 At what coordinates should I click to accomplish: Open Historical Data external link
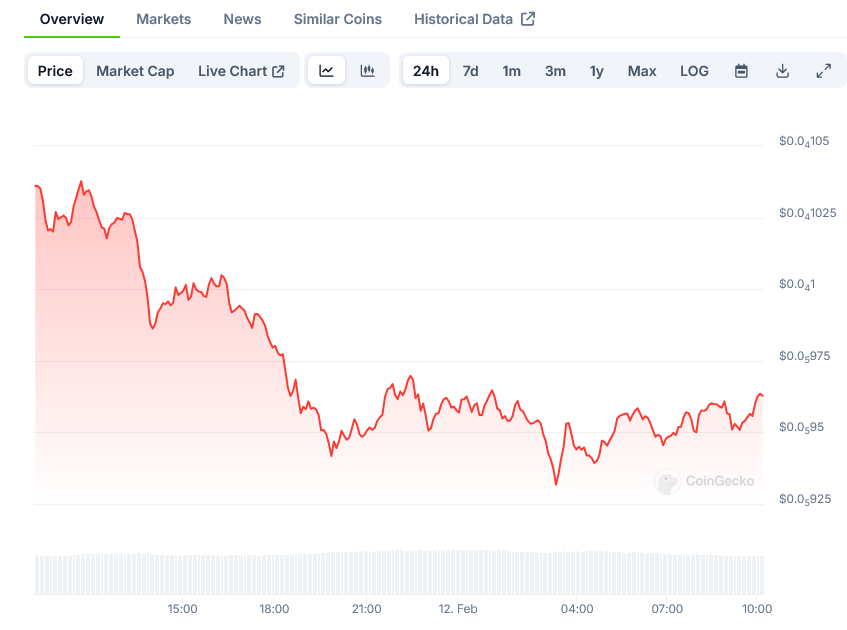pyautogui.click(x=474, y=19)
